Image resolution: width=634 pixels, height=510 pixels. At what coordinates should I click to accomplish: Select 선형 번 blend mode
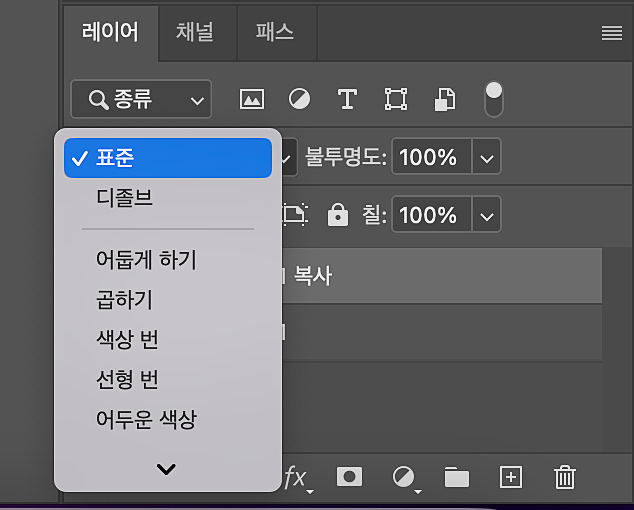pos(168,379)
